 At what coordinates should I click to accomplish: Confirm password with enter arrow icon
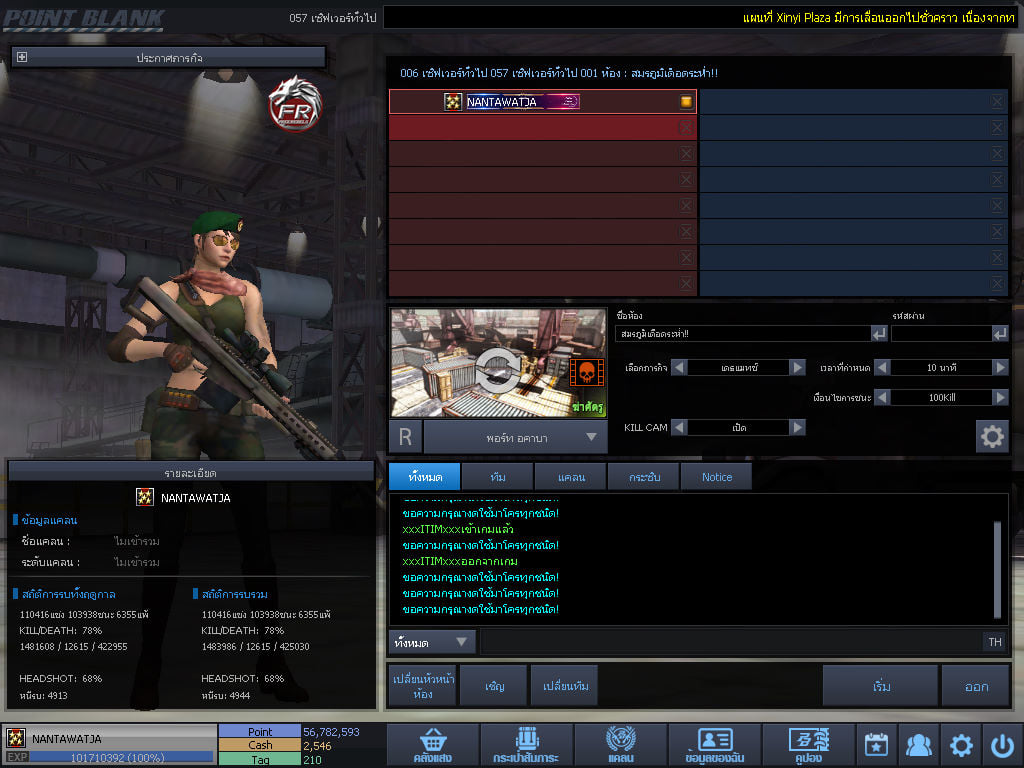1000,334
